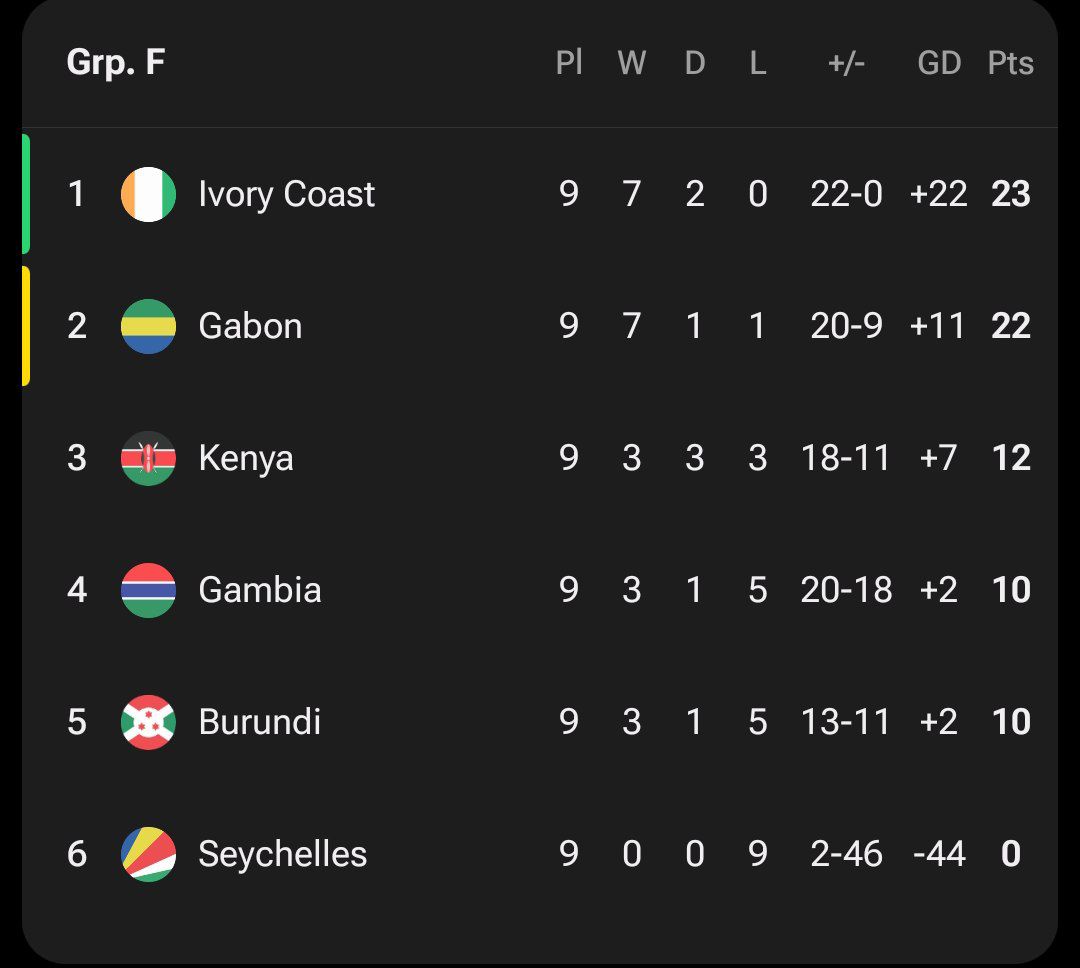Select Burundi's points total of 10

pyautogui.click(x=1012, y=722)
